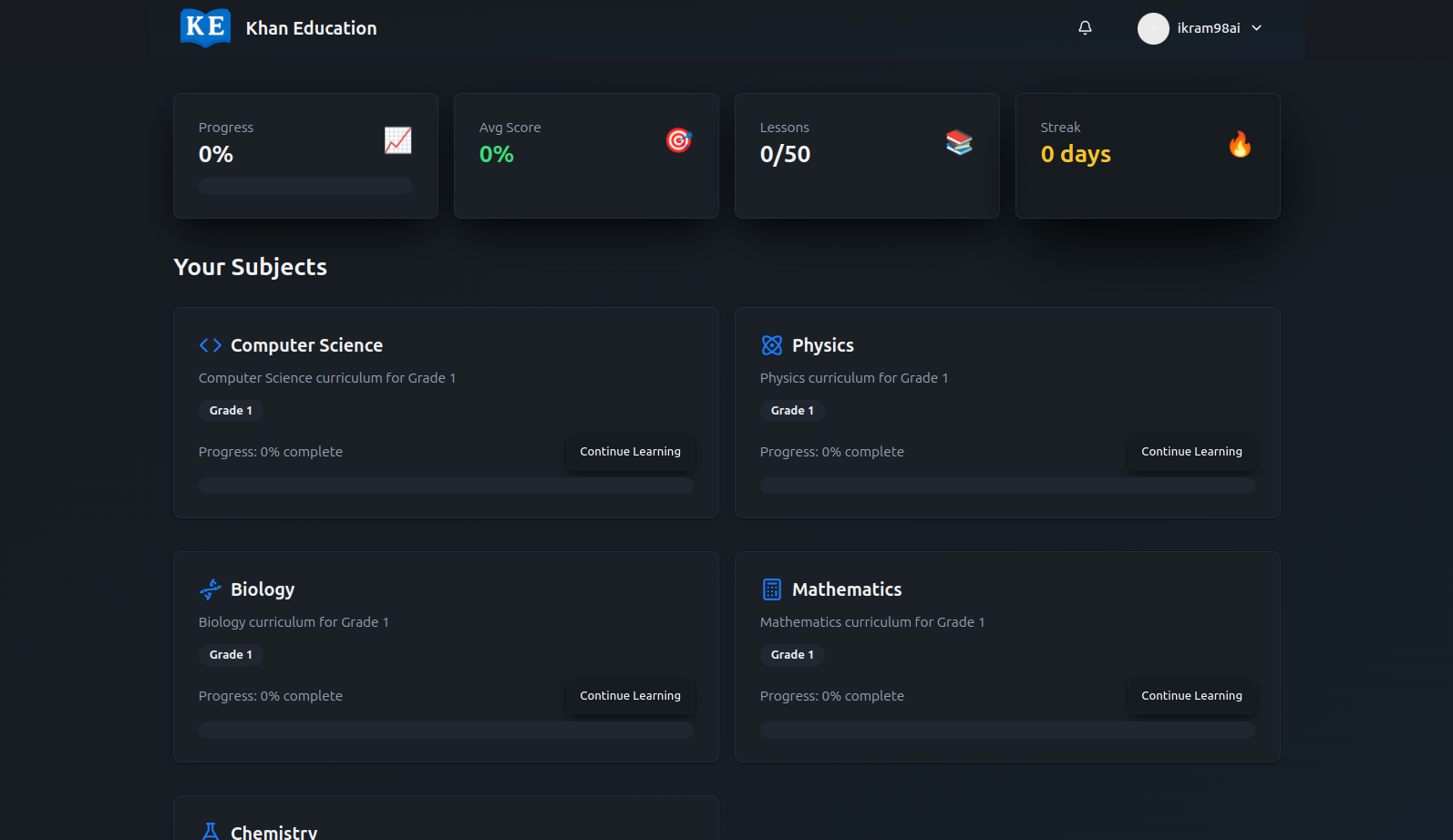Click the Biology progress bar
This screenshot has height=840, width=1453.
pyautogui.click(x=446, y=730)
